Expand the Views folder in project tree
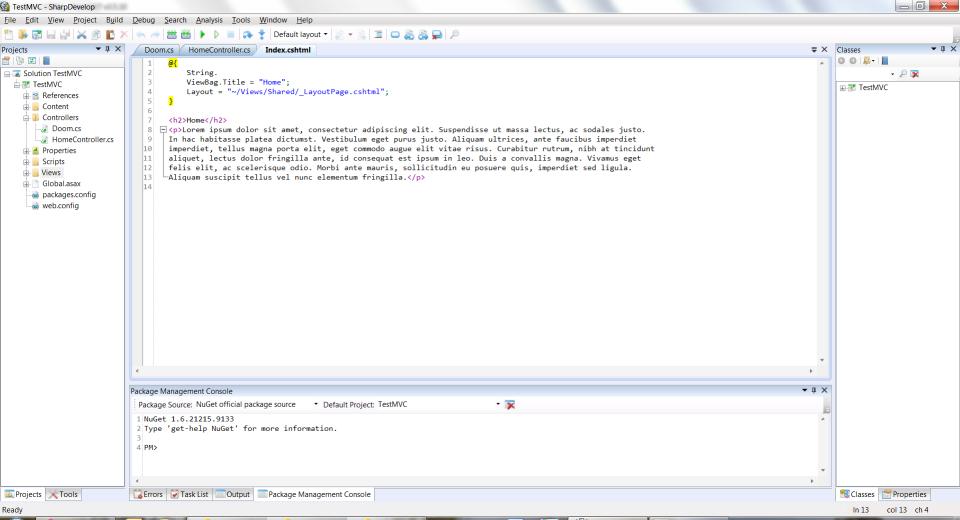The image size is (960, 520). [26, 173]
